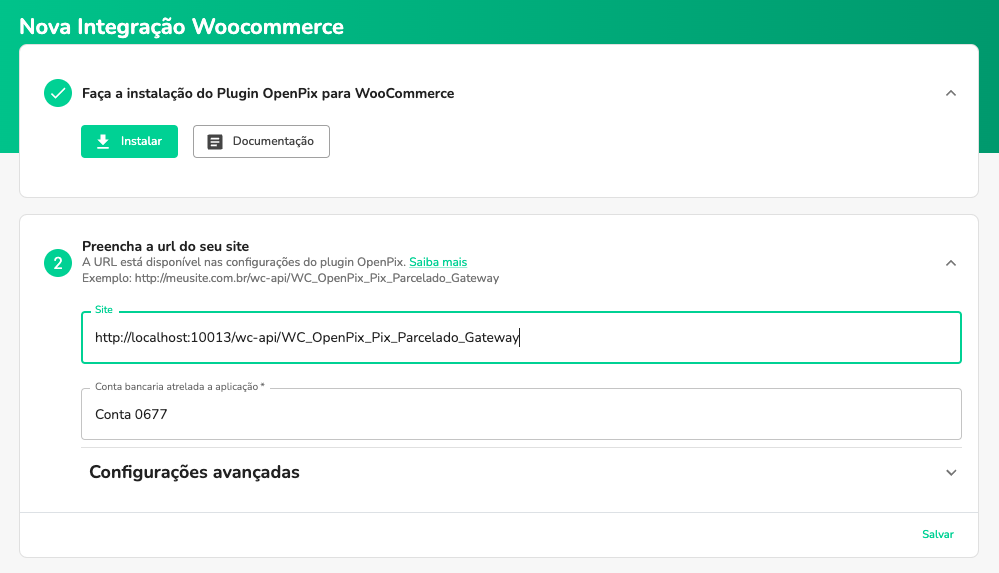The image size is (999, 573).
Task: Click the download arrow icon on Instalar
Action: [102, 142]
